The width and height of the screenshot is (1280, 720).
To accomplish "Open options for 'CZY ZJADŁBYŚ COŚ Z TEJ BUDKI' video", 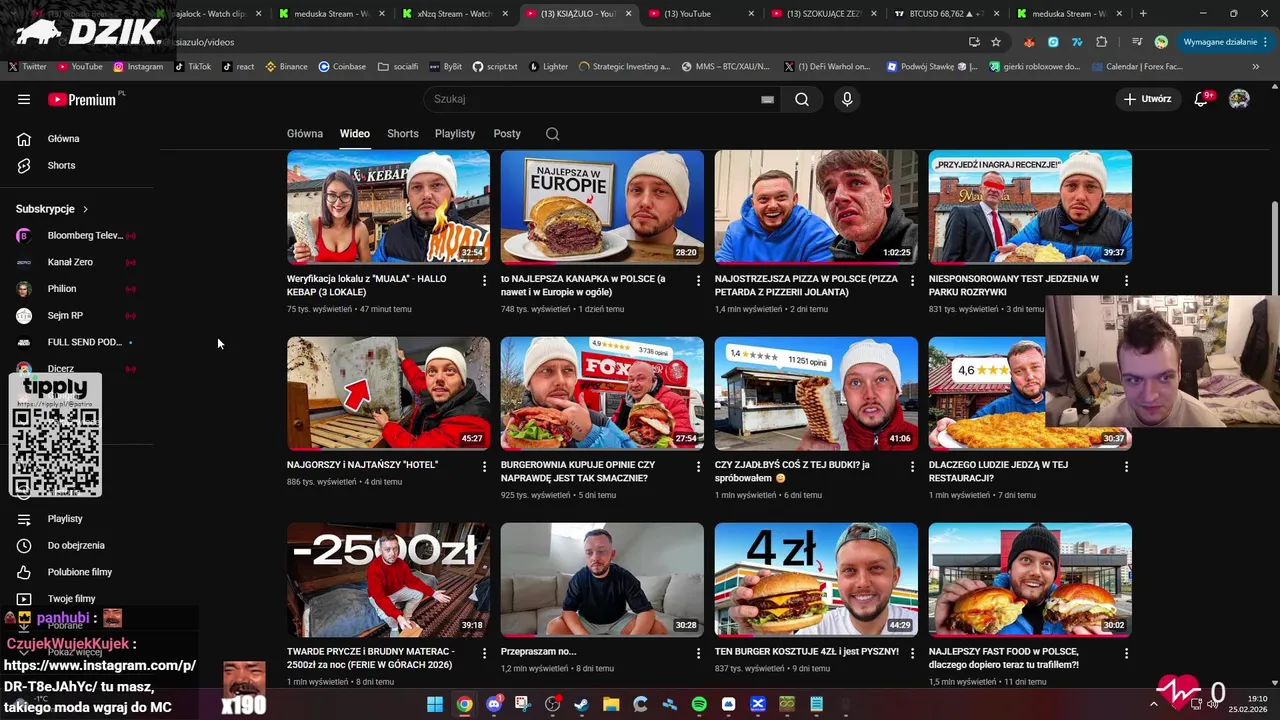I will click(912, 467).
